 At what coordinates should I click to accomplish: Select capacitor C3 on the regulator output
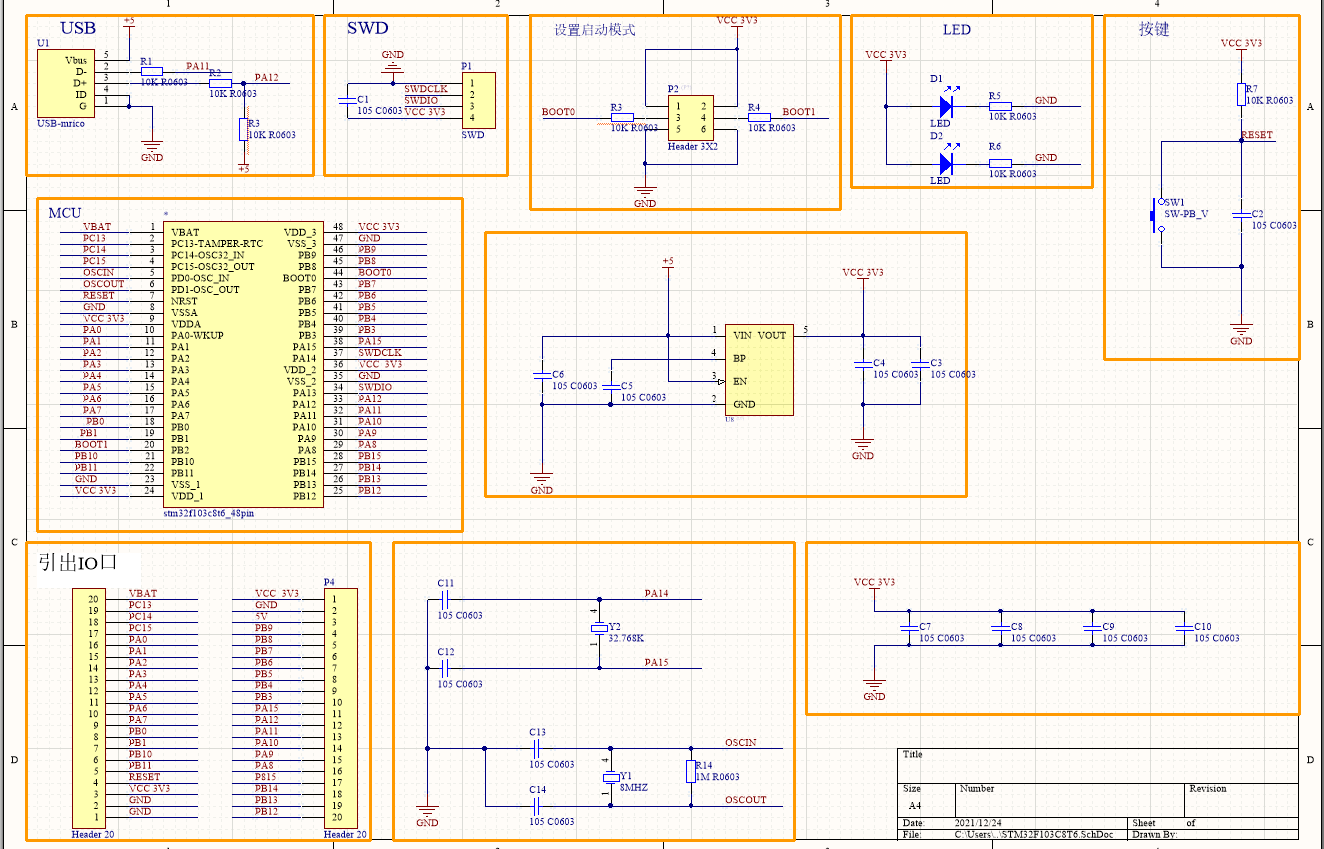919,363
